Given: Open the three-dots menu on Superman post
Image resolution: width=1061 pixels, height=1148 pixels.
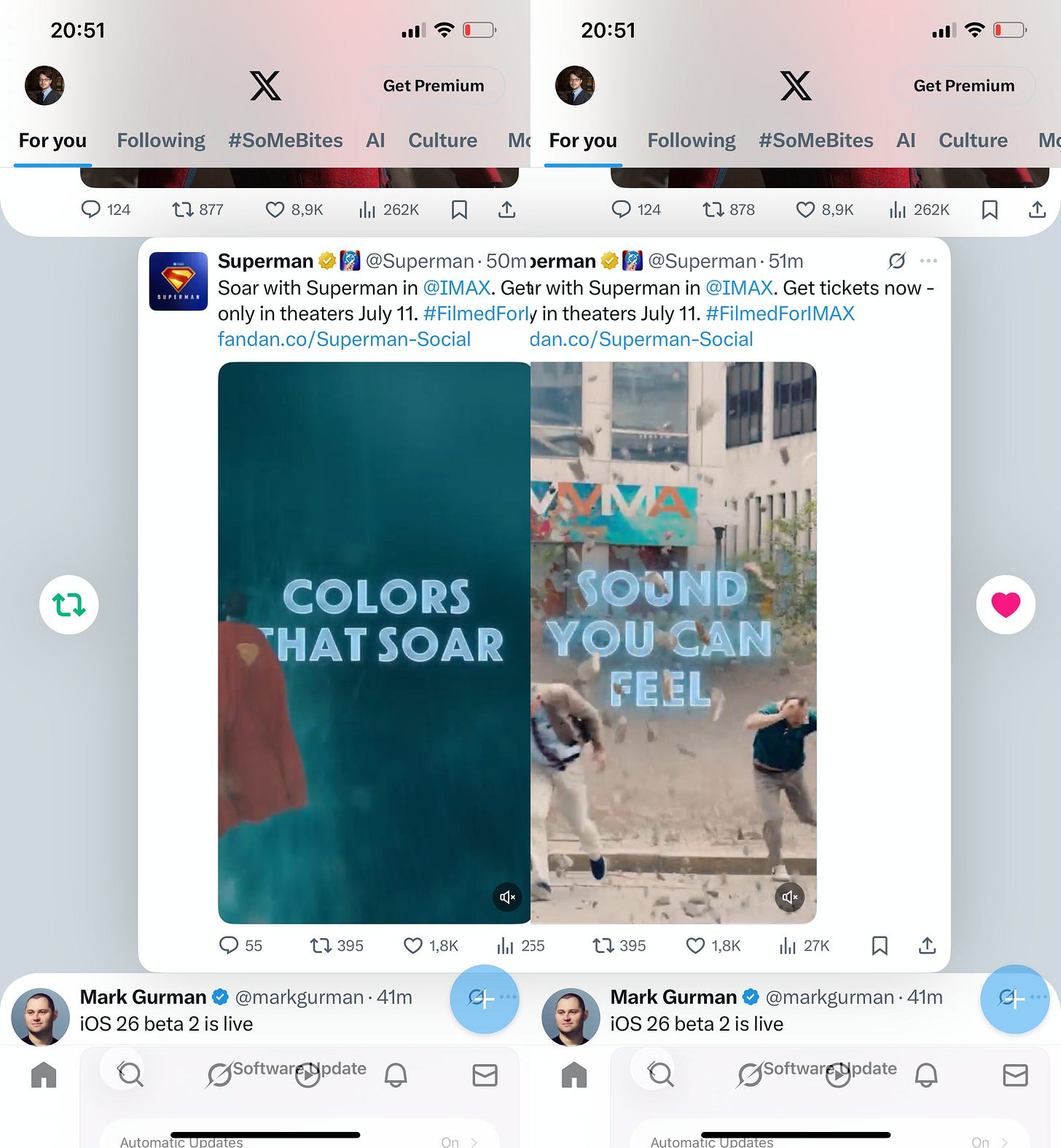Looking at the screenshot, I should (928, 260).
